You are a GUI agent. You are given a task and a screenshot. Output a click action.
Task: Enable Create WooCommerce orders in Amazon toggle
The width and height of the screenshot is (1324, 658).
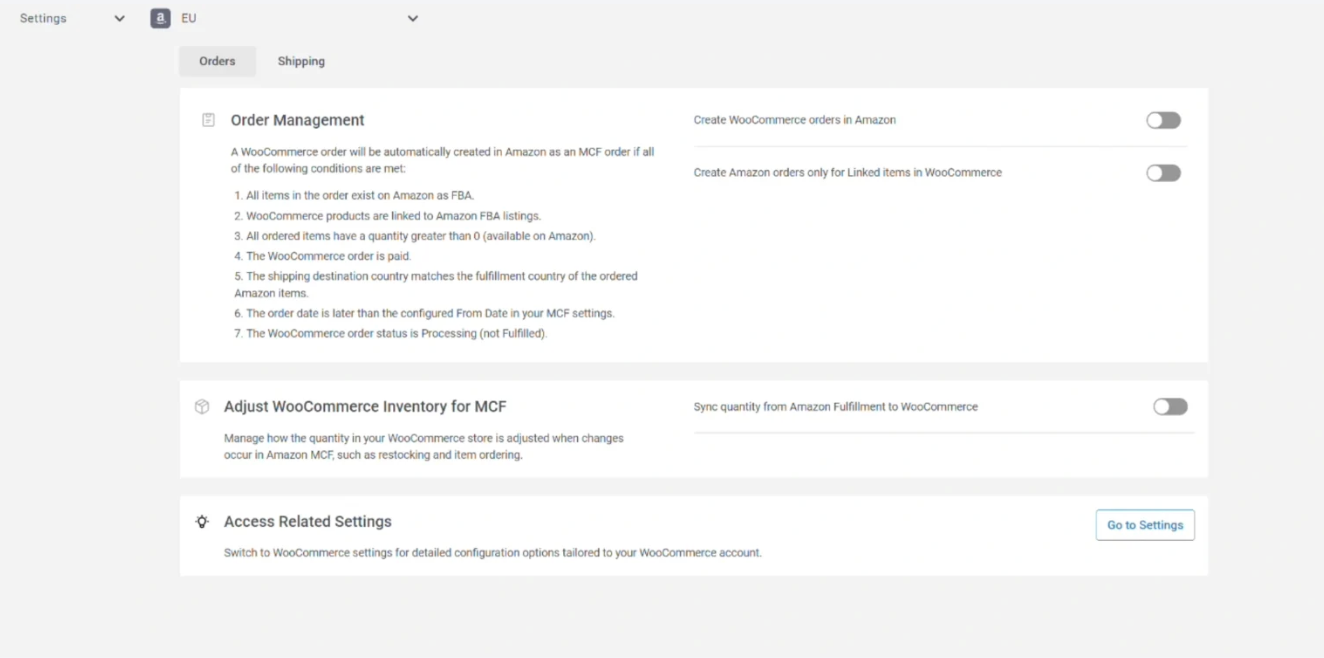point(1163,120)
